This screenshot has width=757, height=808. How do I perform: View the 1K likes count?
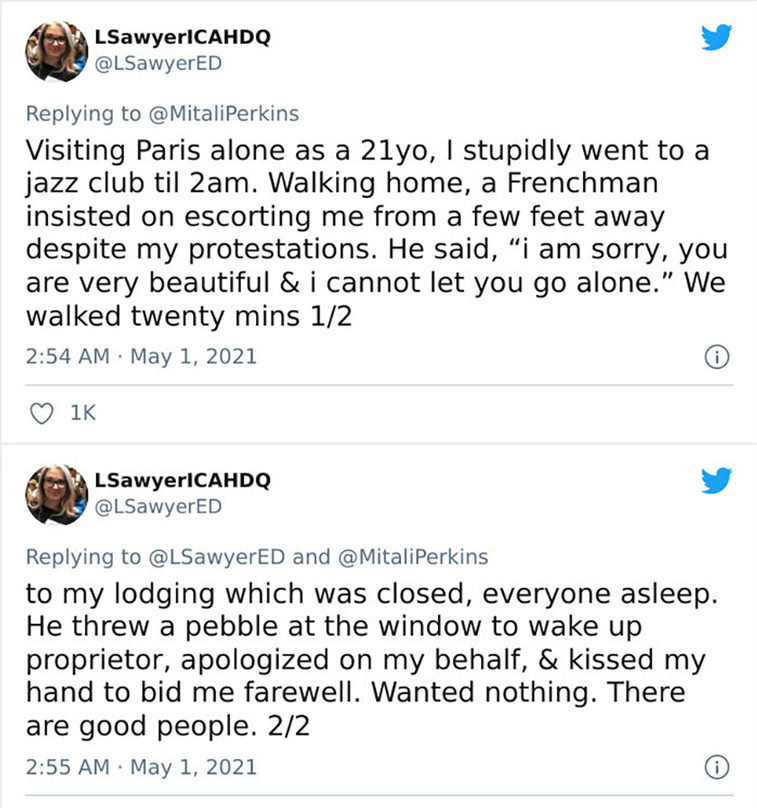tap(83, 413)
